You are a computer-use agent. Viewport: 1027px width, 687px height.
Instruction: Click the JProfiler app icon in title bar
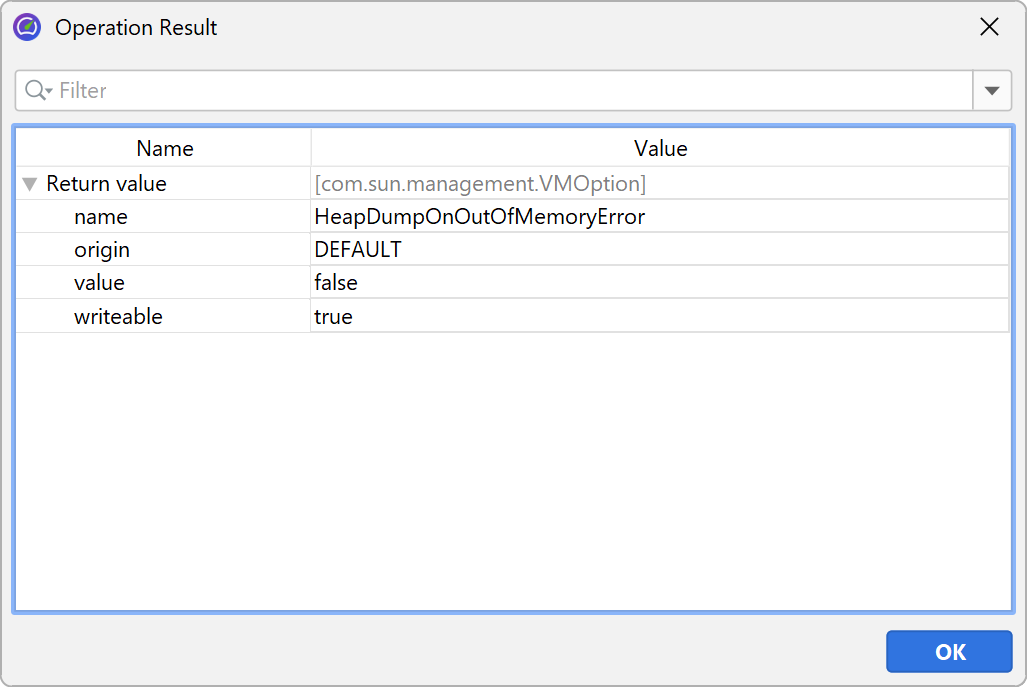27,27
